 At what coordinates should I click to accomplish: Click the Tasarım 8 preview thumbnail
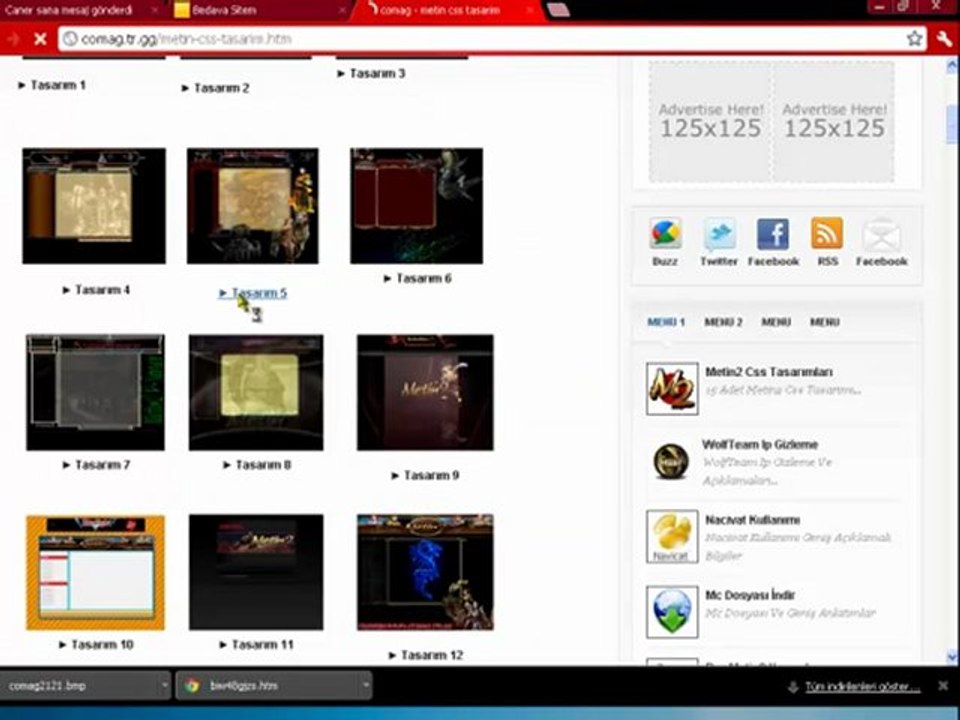(256, 392)
